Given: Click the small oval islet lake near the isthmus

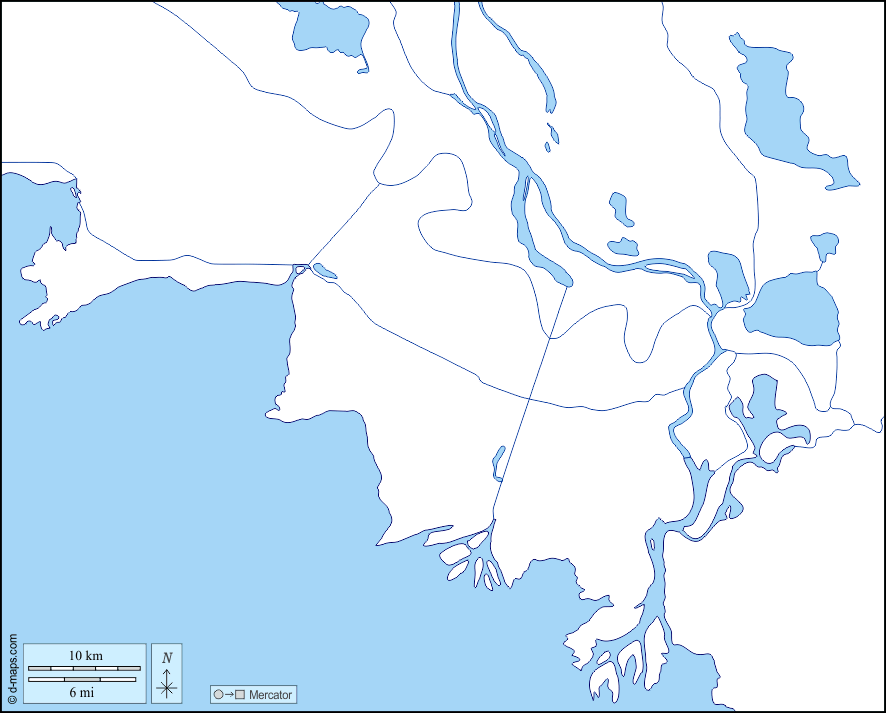Looking at the screenshot, I should point(325,270).
